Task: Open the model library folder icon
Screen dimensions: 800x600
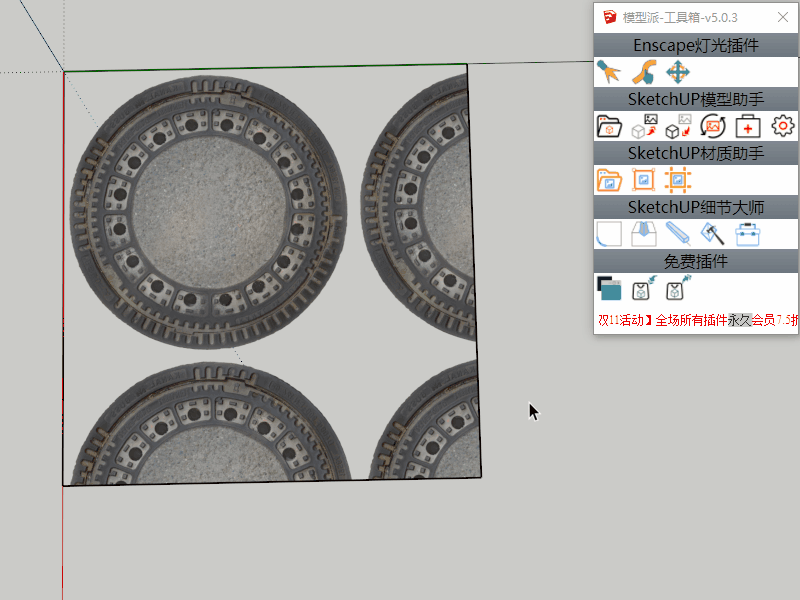Action: tap(608, 126)
